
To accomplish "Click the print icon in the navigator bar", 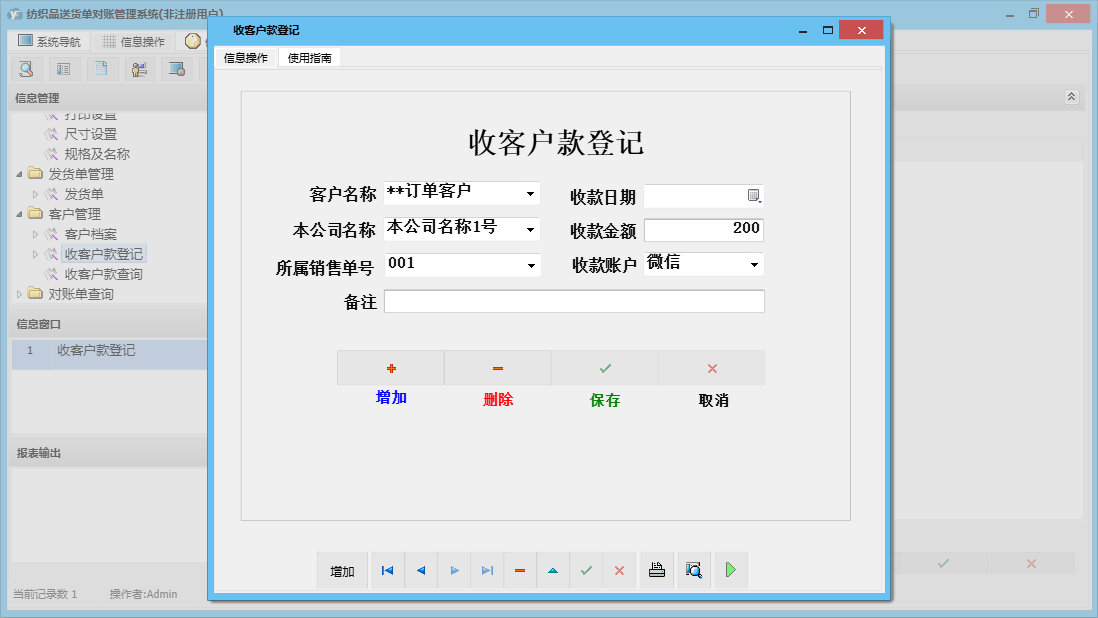I will (657, 570).
